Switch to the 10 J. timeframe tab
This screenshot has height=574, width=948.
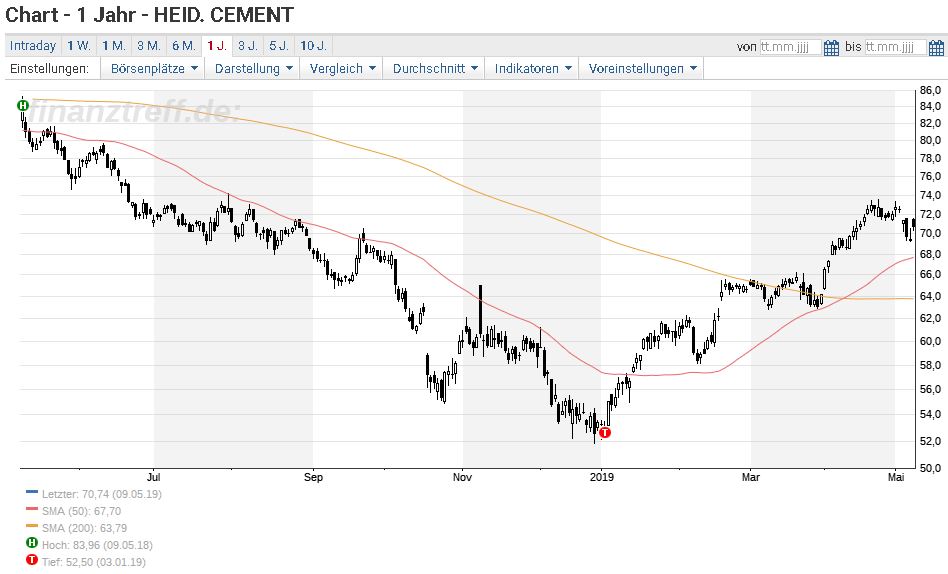tap(313, 46)
